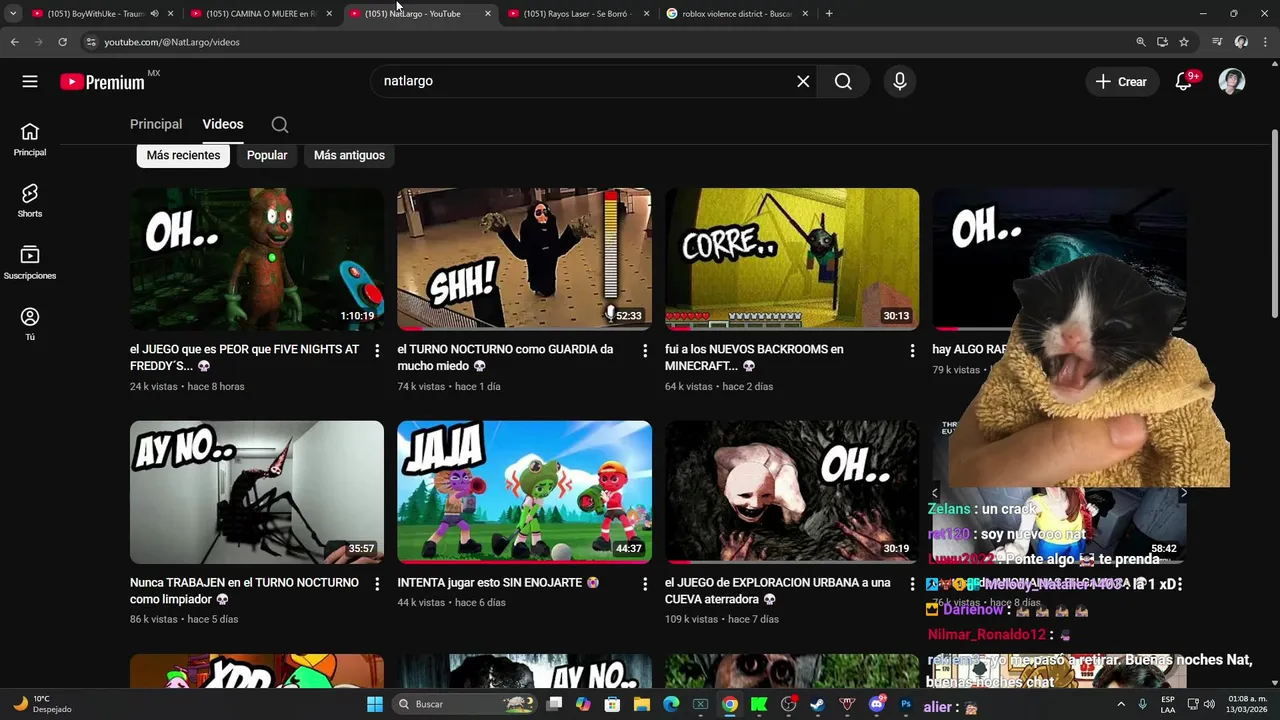Open the AY NO.. spider creature thumbnail

coord(257,492)
